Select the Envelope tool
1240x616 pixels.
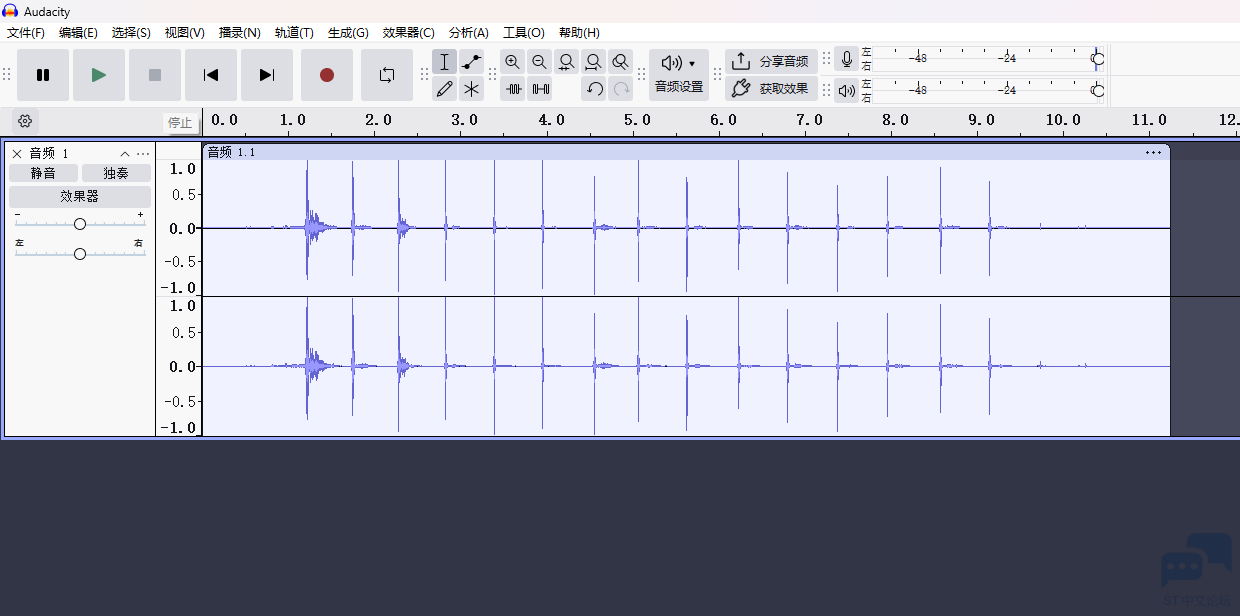472,62
